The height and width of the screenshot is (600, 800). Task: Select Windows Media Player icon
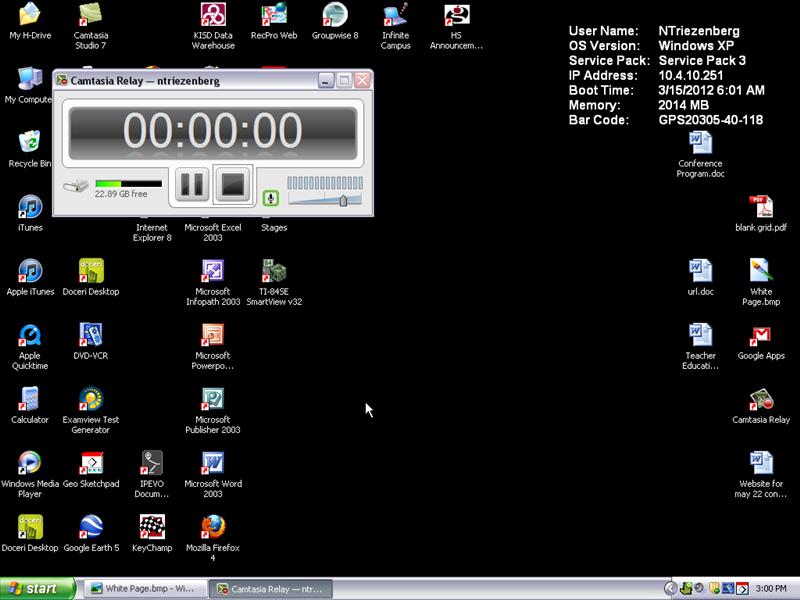[x=30, y=474]
